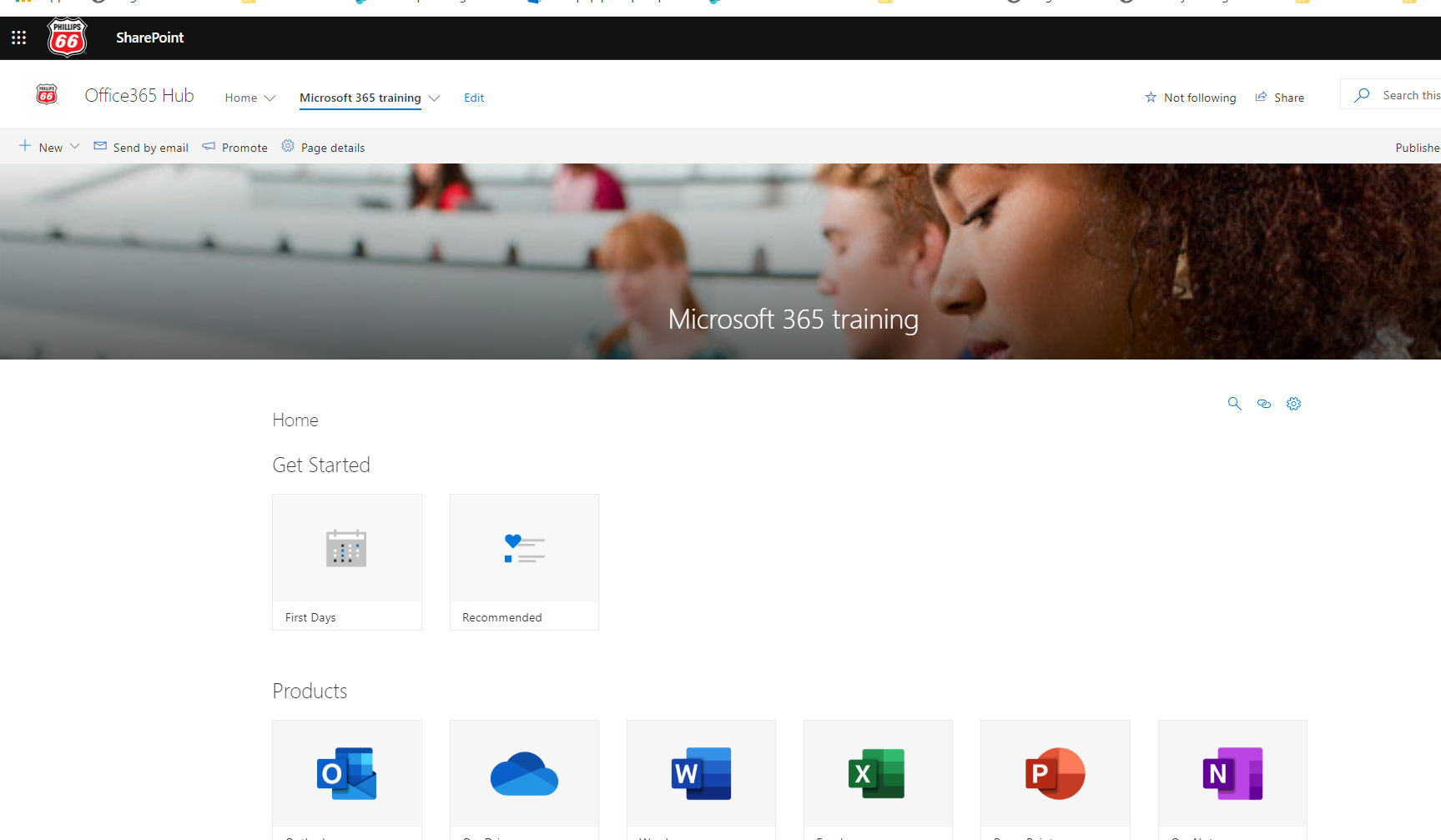Open the Microsoft 365 app launcher waffle
The height and width of the screenshot is (840, 1441).
coord(18,37)
